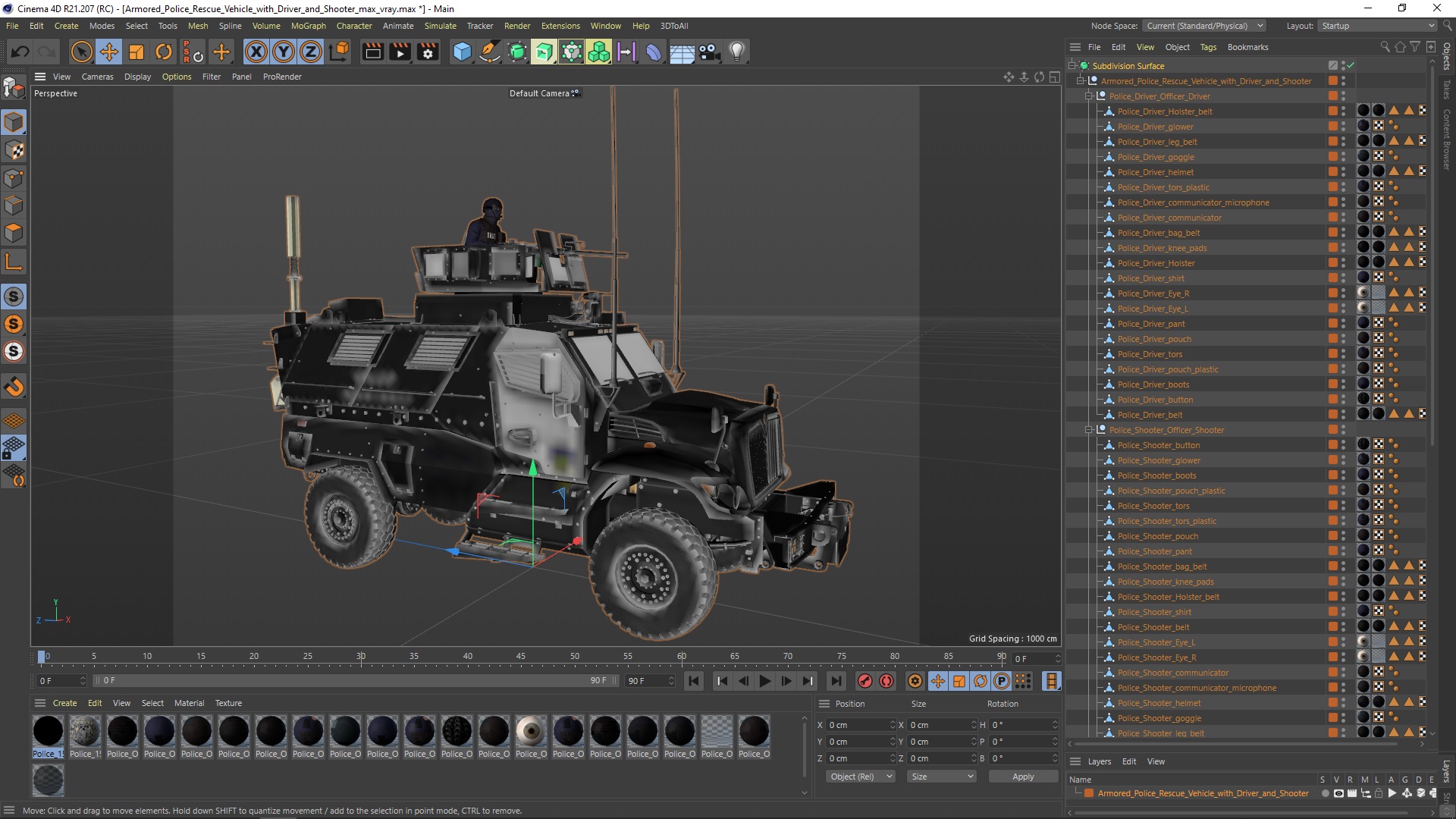Screen dimensions: 1456x819
Task: Select Texture mode checkered cube icon
Action: [x=14, y=150]
